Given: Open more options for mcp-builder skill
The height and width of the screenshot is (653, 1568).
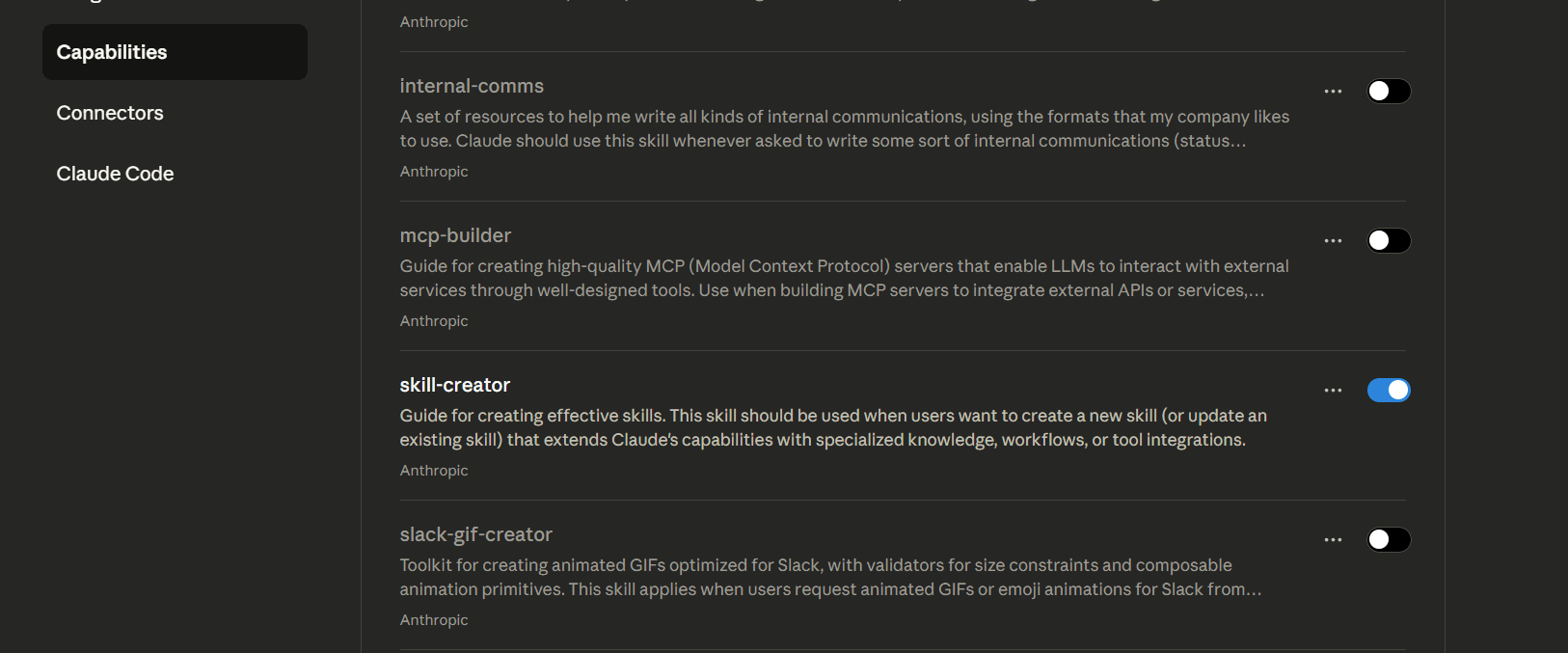Looking at the screenshot, I should [1333, 241].
